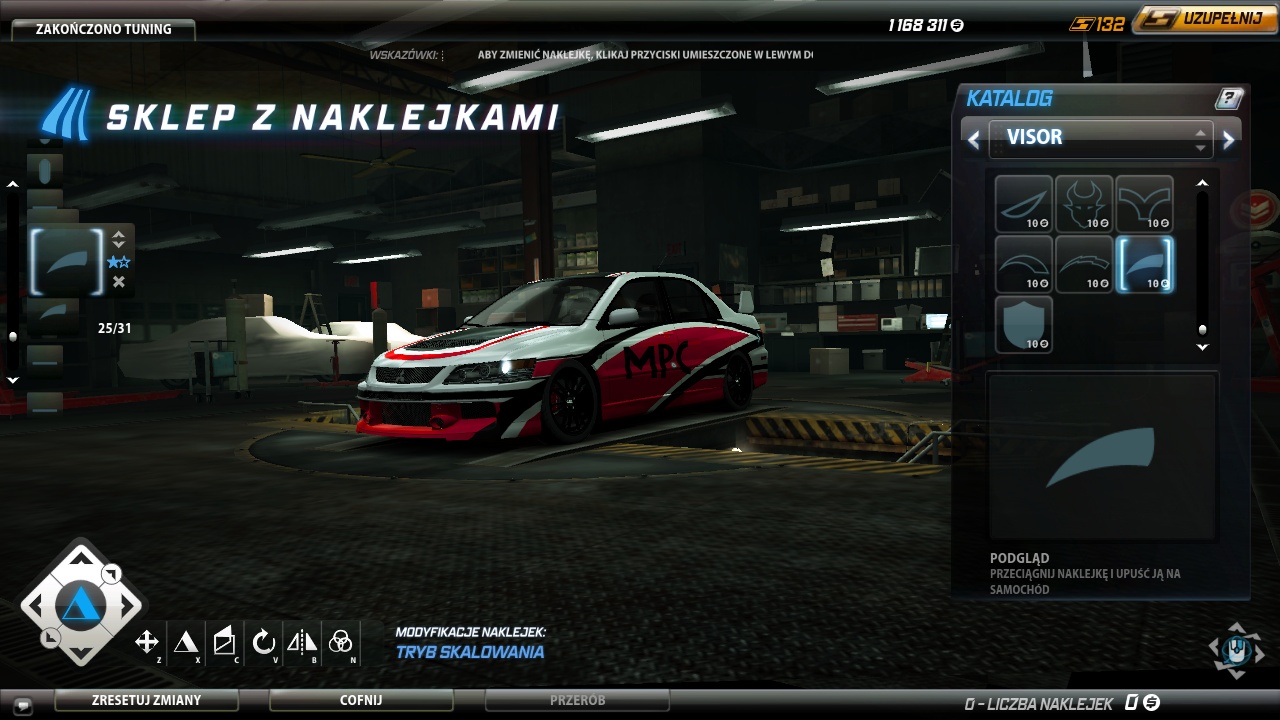Click the robot mascot navigation icon
The image size is (1280, 720).
(1237, 650)
